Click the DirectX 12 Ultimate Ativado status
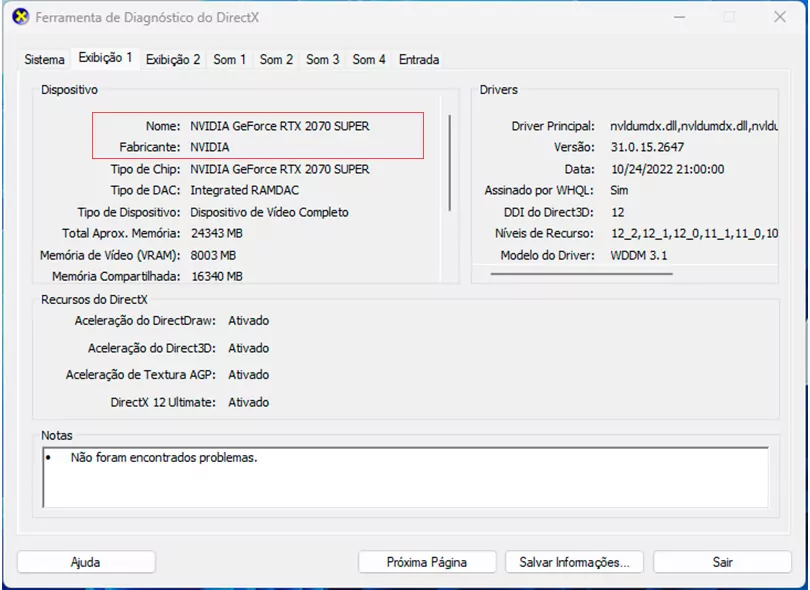The height and width of the screenshot is (590, 810). coord(248,402)
